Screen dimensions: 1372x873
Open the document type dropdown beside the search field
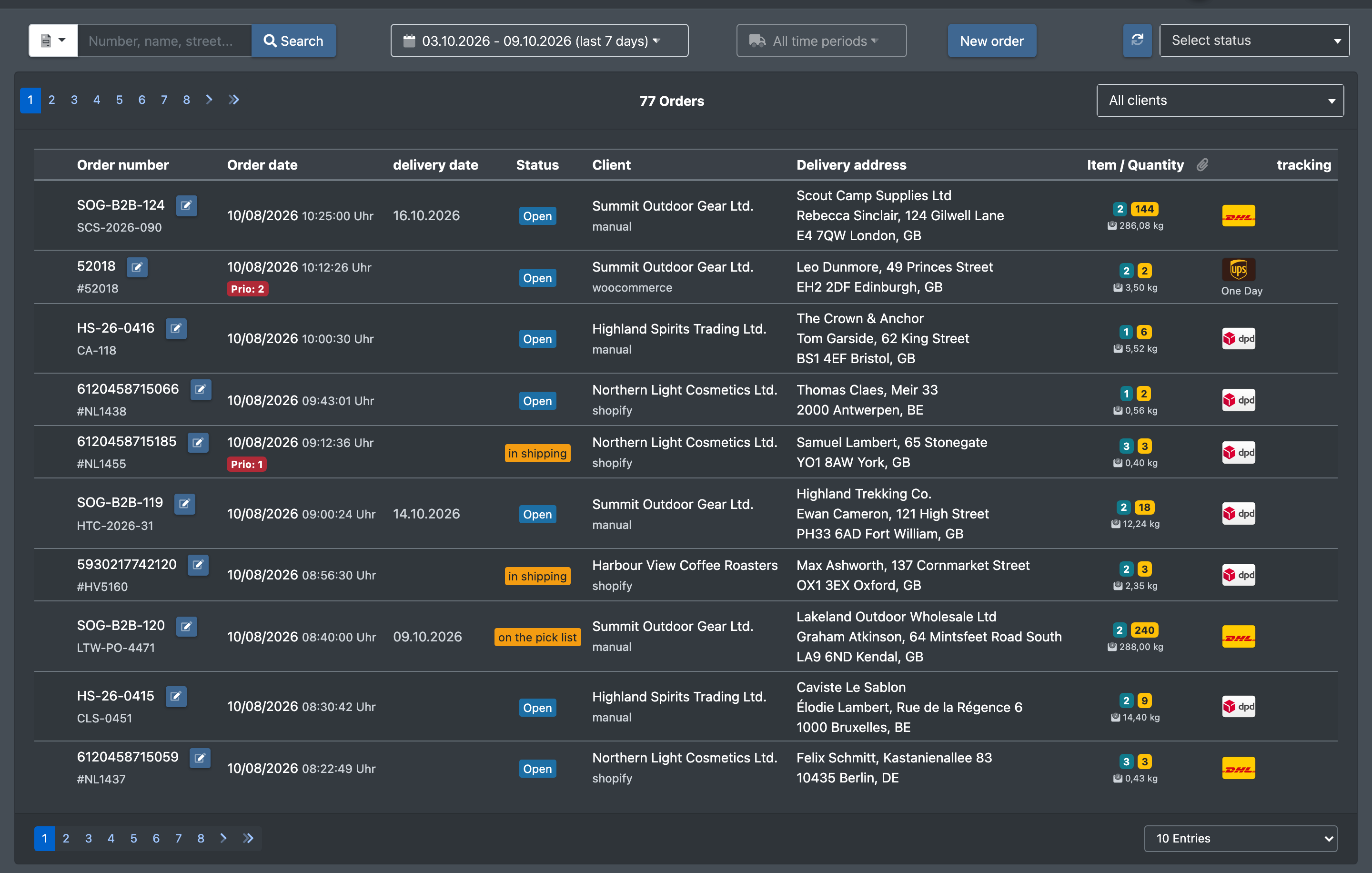(53, 41)
